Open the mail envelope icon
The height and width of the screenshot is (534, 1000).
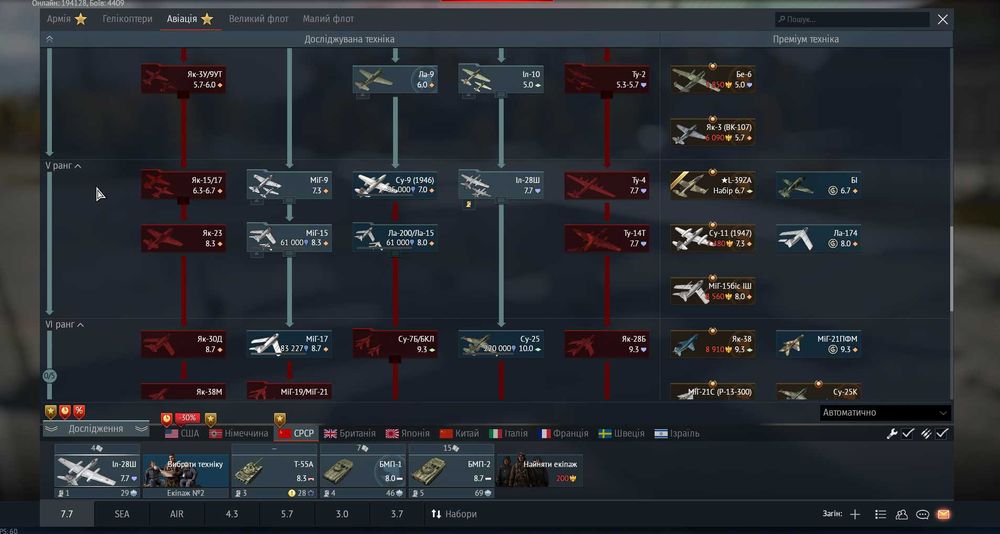943,514
